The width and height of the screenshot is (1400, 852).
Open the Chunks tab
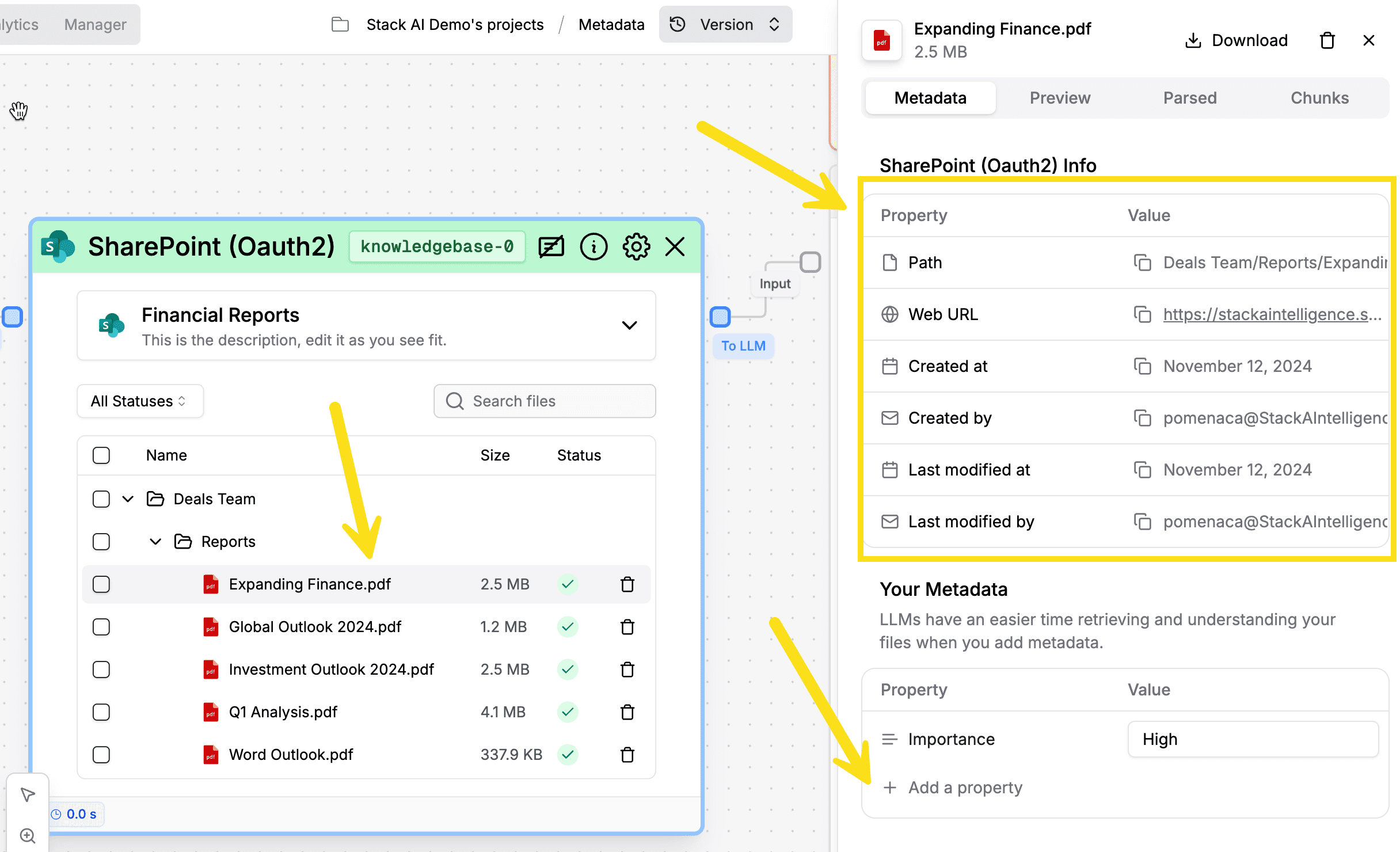click(x=1319, y=98)
